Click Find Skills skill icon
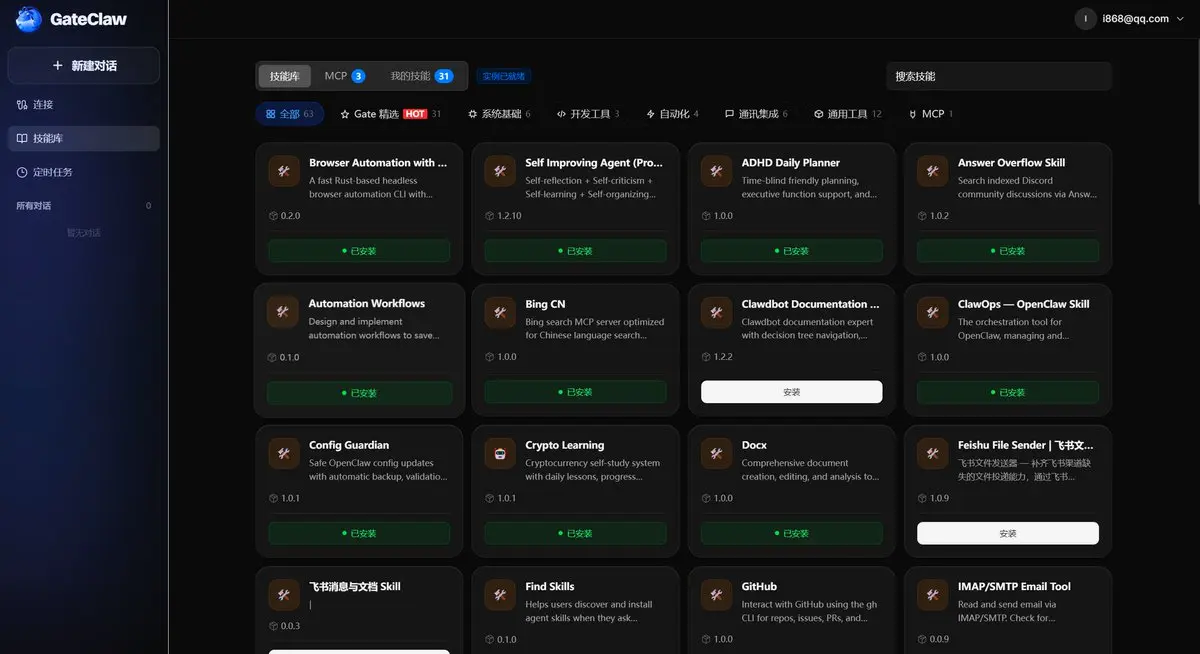This screenshot has width=1200, height=654. pyautogui.click(x=500, y=595)
